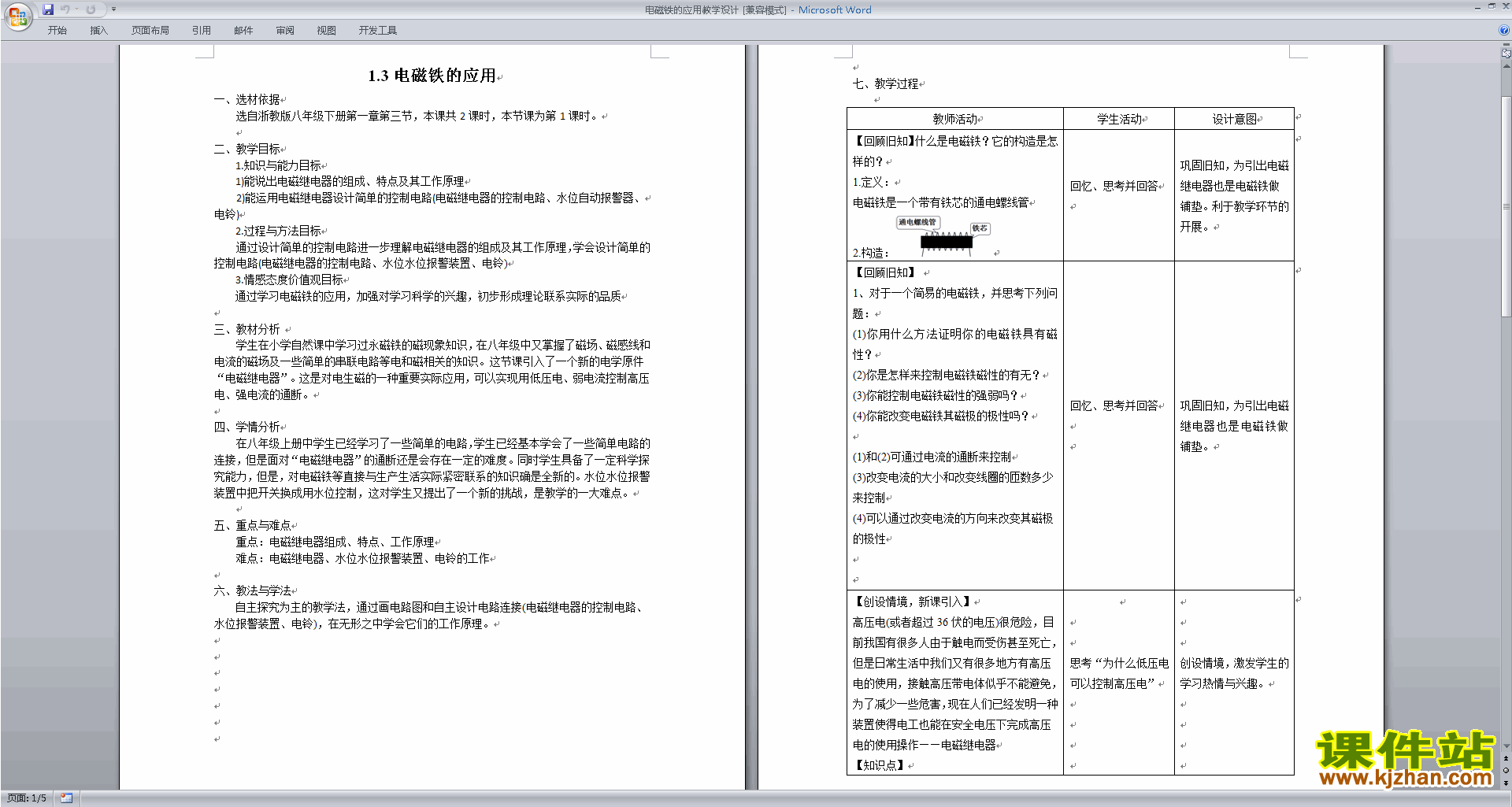
Task: Click text 2.构造： in table
Action: point(870,253)
